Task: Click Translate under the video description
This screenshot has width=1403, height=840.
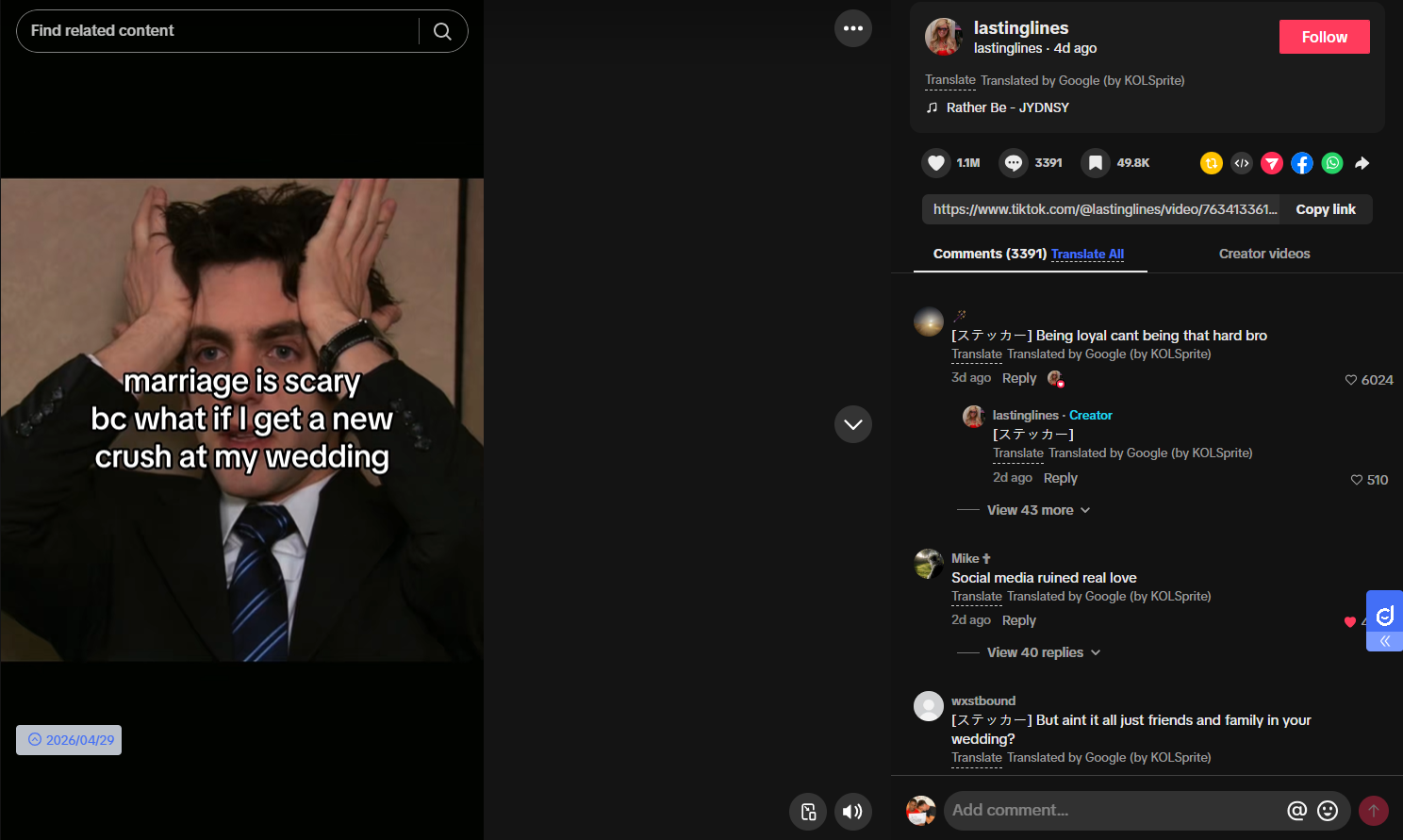Action: 950,80
